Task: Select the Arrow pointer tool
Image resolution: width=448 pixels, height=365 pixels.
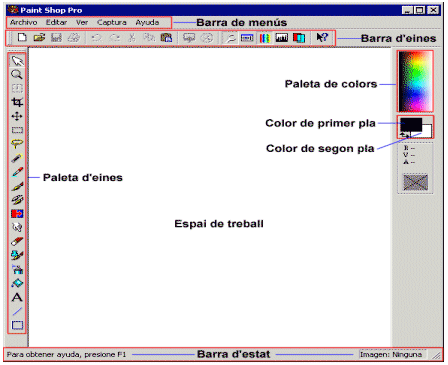Action: pyautogui.click(x=17, y=61)
